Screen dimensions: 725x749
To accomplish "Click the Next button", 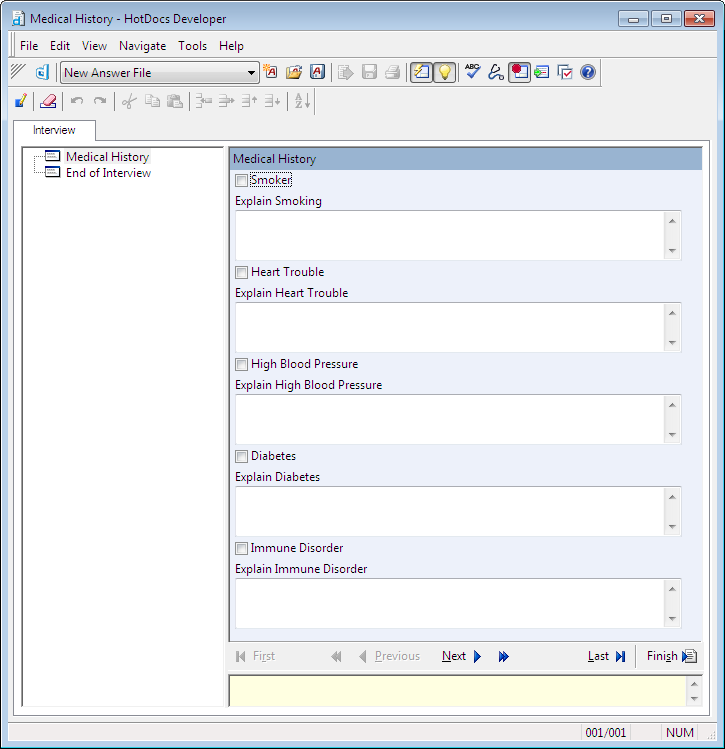I will (461, 656).
